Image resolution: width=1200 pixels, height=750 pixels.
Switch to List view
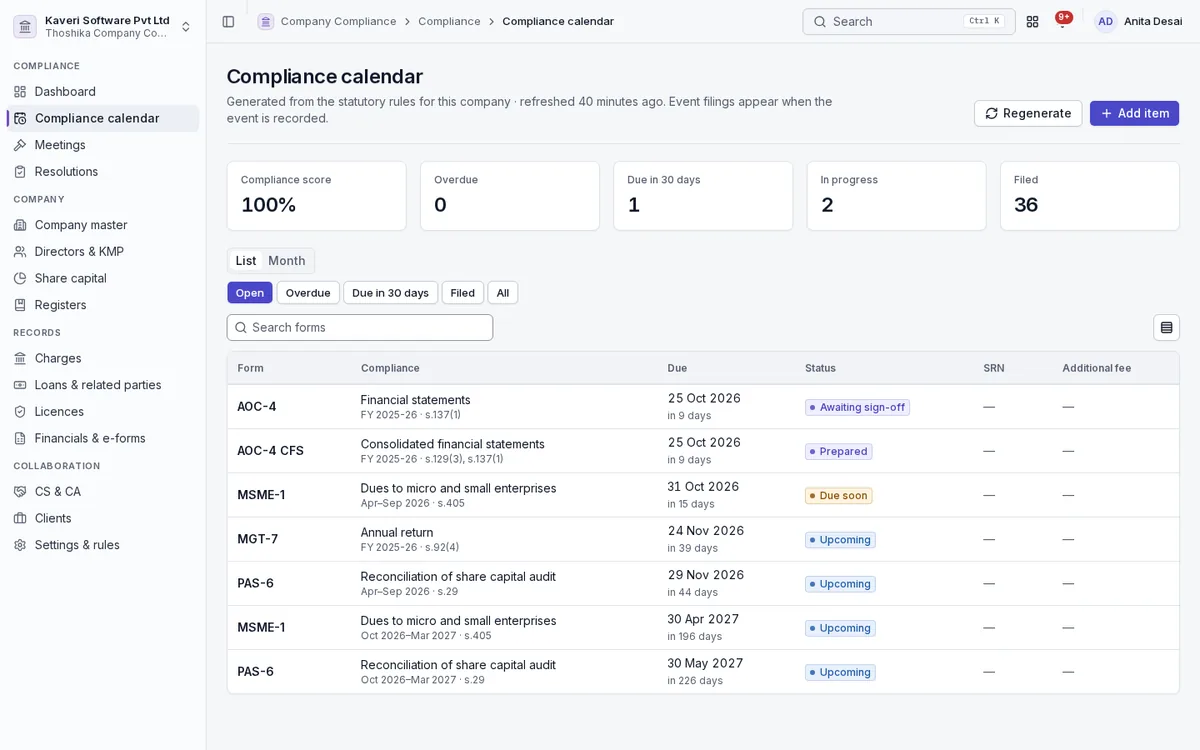click(x=246, y=261)
